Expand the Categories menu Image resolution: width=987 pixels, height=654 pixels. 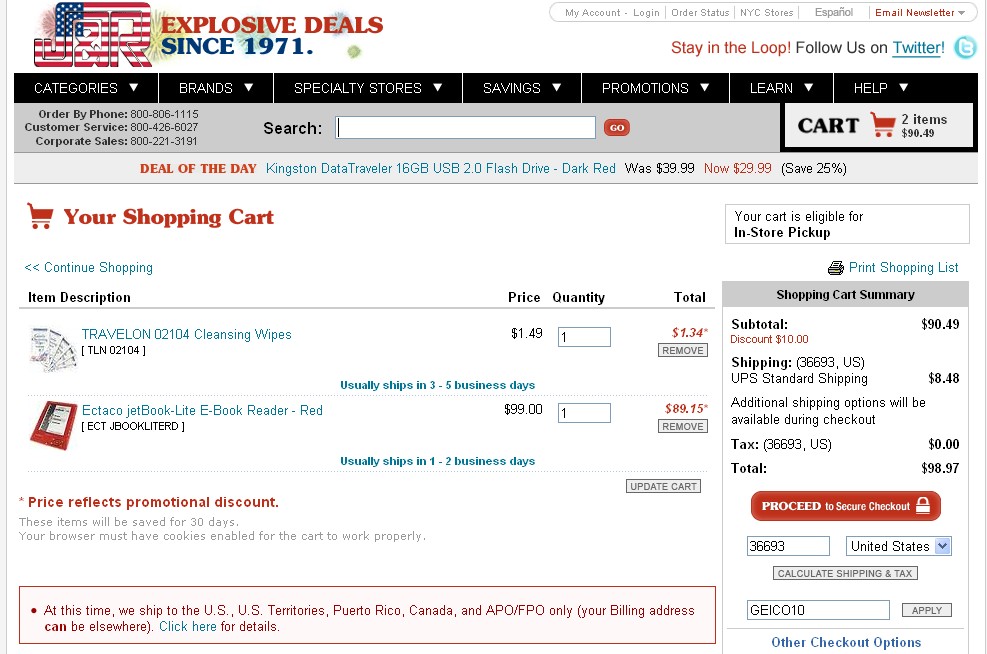pos(86,88)
